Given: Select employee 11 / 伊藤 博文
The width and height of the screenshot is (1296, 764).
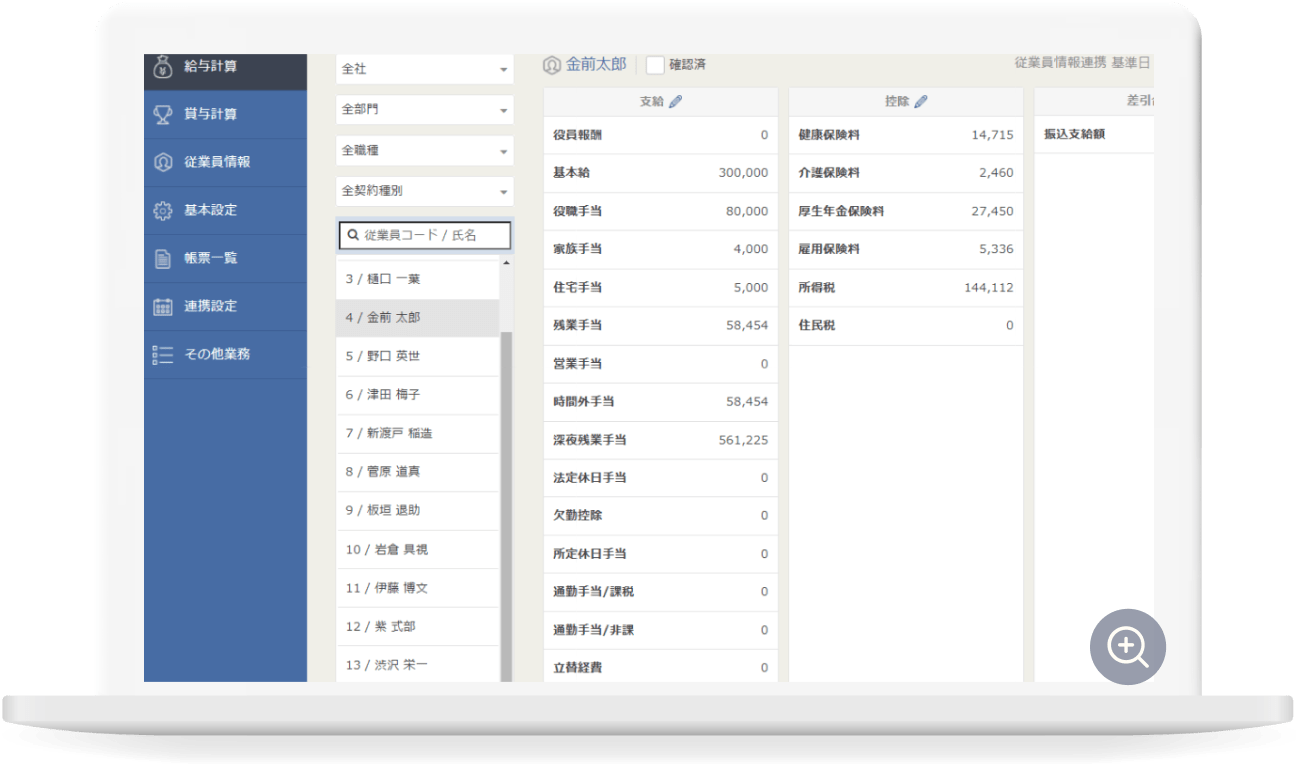Looking at the screenshot, I should click(417, 588).
